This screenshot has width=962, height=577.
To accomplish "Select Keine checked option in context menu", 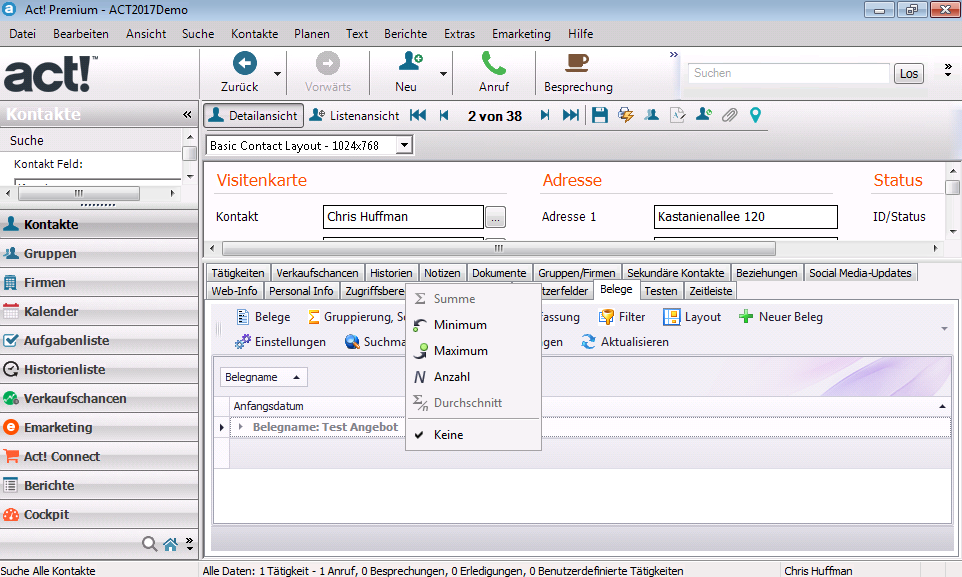I will (x=473, y=435).
